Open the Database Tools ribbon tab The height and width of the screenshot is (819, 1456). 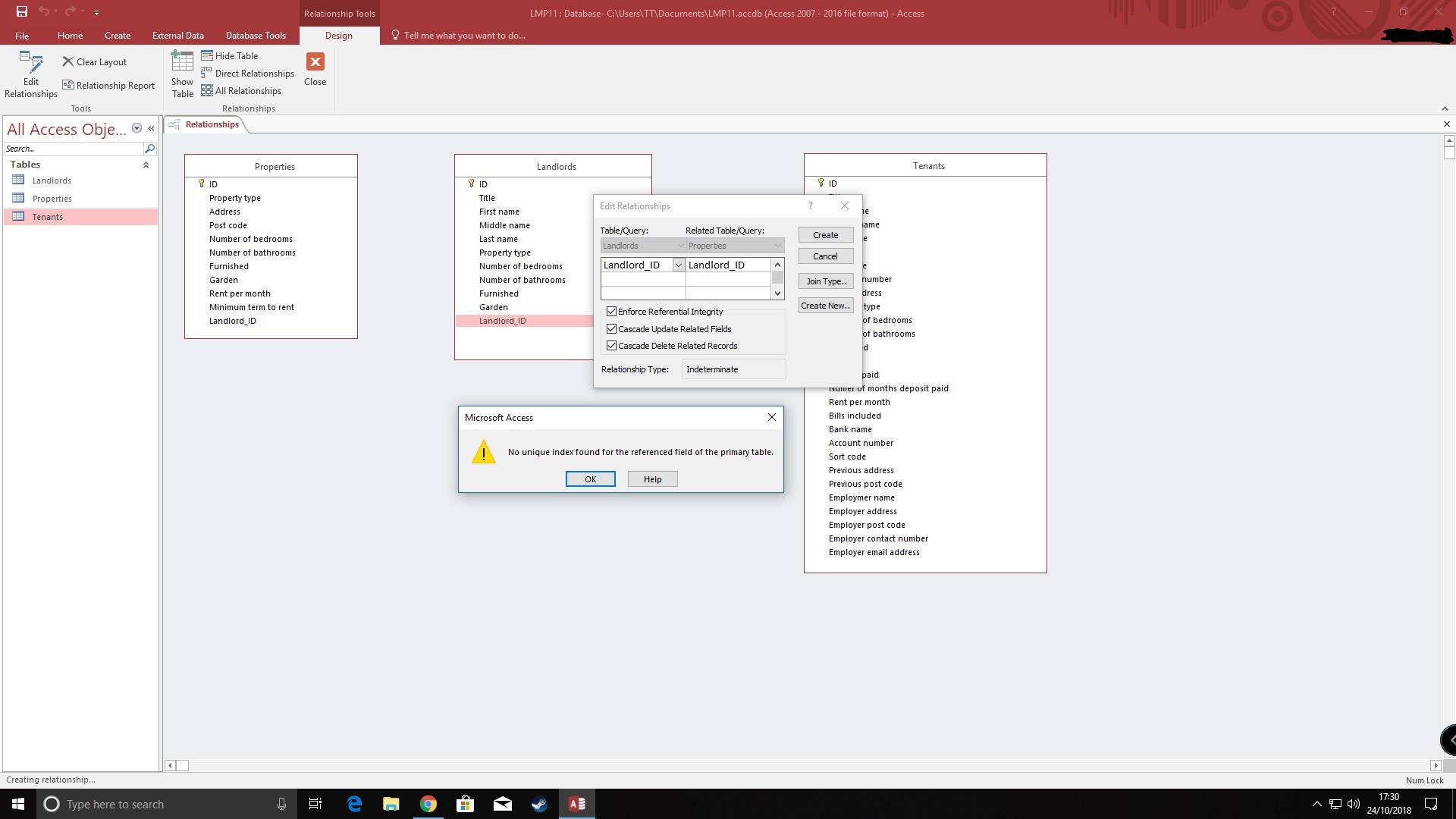(x=256, y=36)
